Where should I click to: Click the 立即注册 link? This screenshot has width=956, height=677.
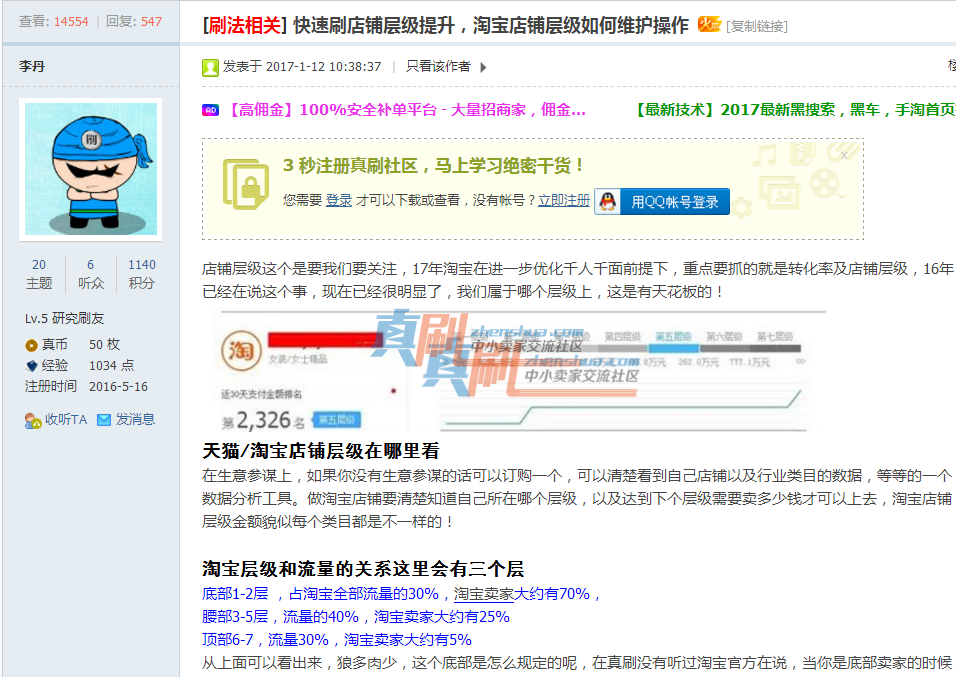point(564,200)
